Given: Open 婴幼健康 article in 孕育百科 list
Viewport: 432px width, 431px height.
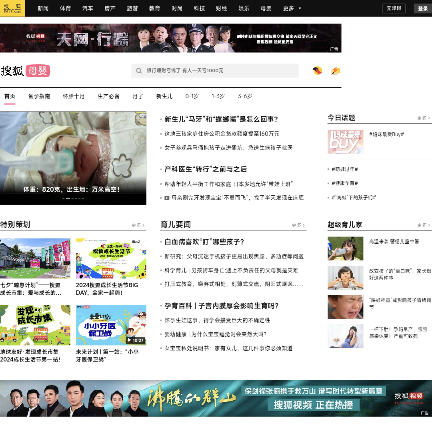Looking at the screenshot, I should pyautogui.click(x=215, y=334).
